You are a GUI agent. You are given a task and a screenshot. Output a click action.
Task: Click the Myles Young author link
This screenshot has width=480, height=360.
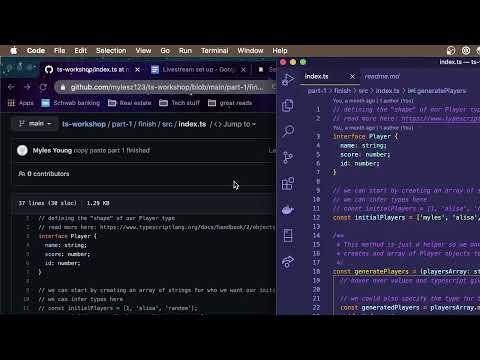click(x=52, y=150)
